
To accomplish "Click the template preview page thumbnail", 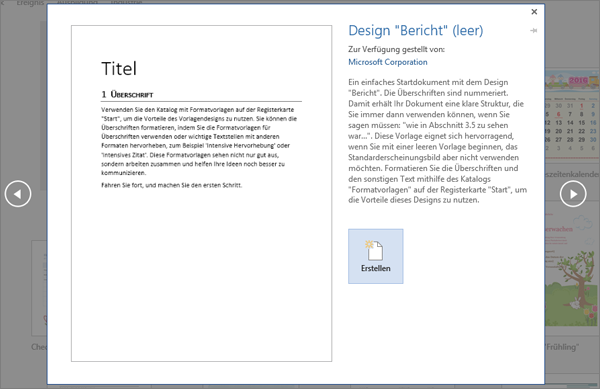I will (x=201, y=194).
